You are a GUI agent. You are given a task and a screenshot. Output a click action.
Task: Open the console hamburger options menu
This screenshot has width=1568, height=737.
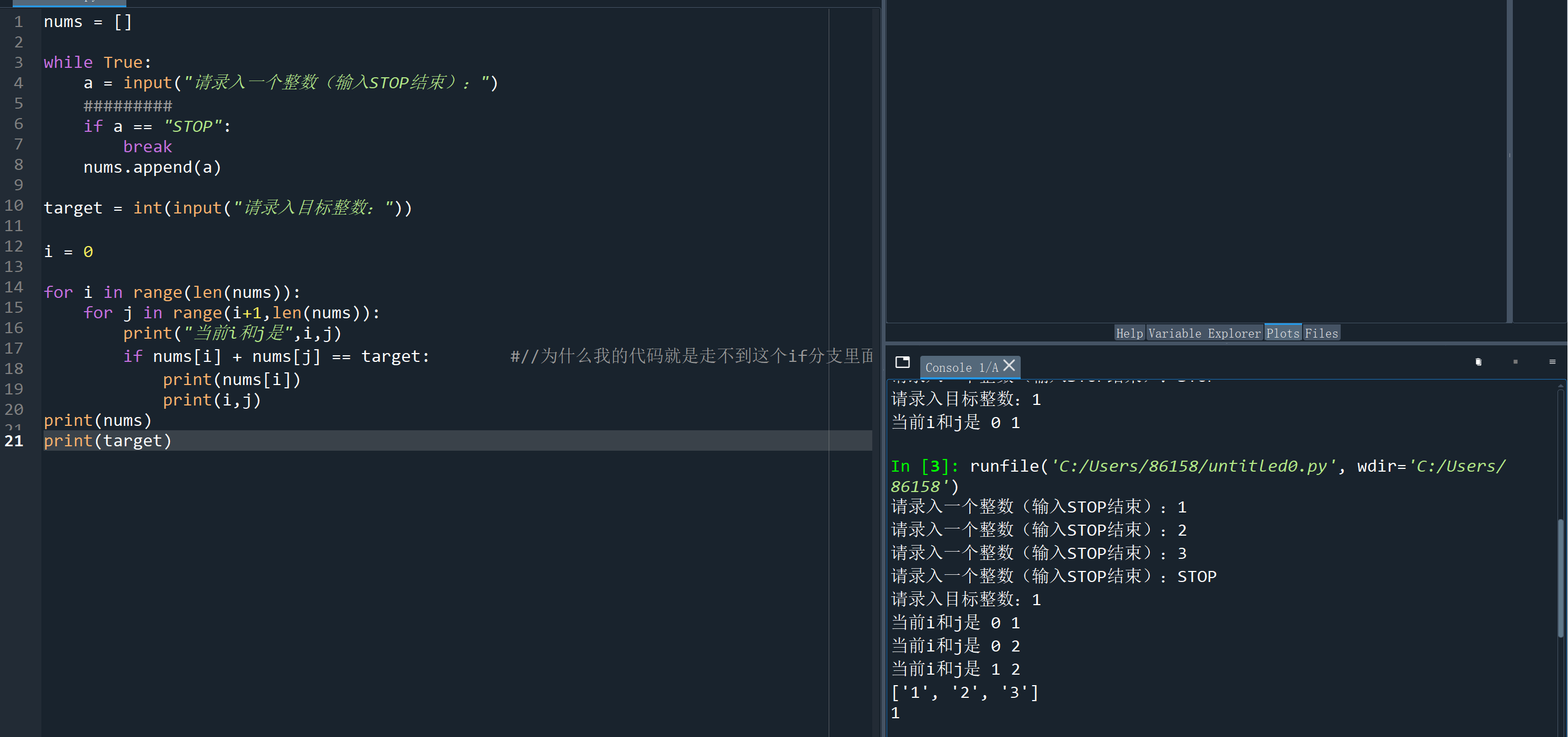(1552, 362)
